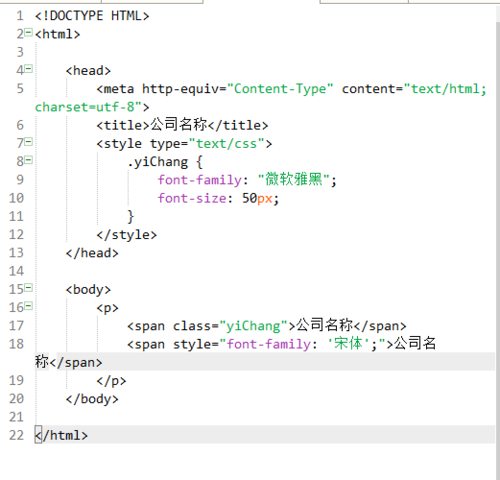Click line number 14 in the gutter
The width and height of the screenshot is (500, 480).
[17, 271]
